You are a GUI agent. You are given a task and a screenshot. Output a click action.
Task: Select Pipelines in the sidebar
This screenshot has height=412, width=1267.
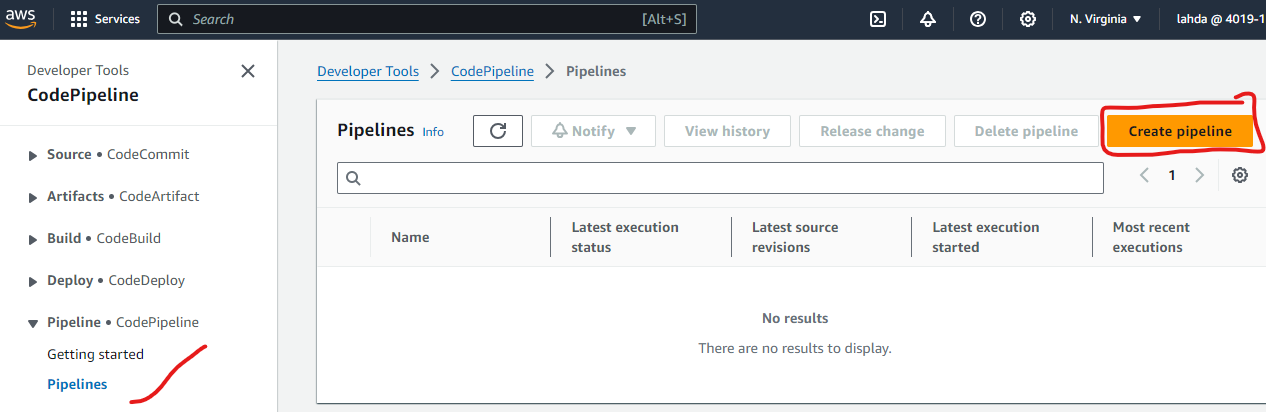[77, 384]
